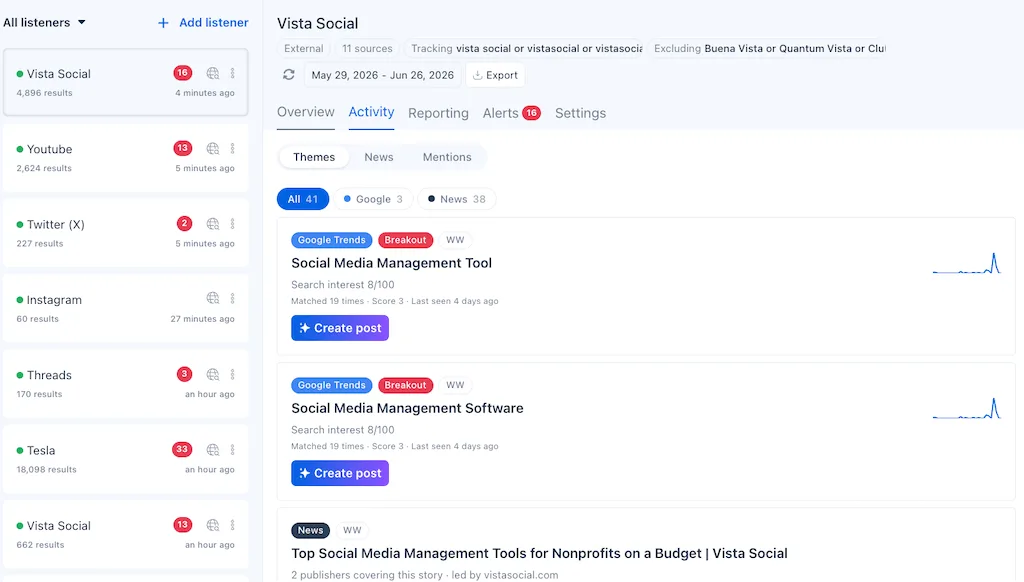The width and height of the screenshot is (1024, 582).
Task: Click '18,098 results' under Tesla
Action: (x=46, y=470)
